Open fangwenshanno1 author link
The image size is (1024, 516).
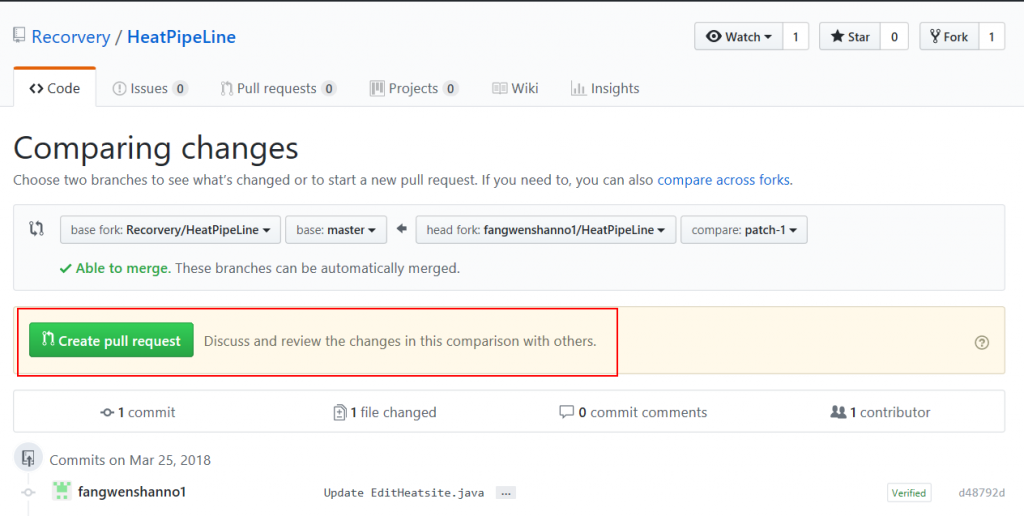tap(132, 492)
